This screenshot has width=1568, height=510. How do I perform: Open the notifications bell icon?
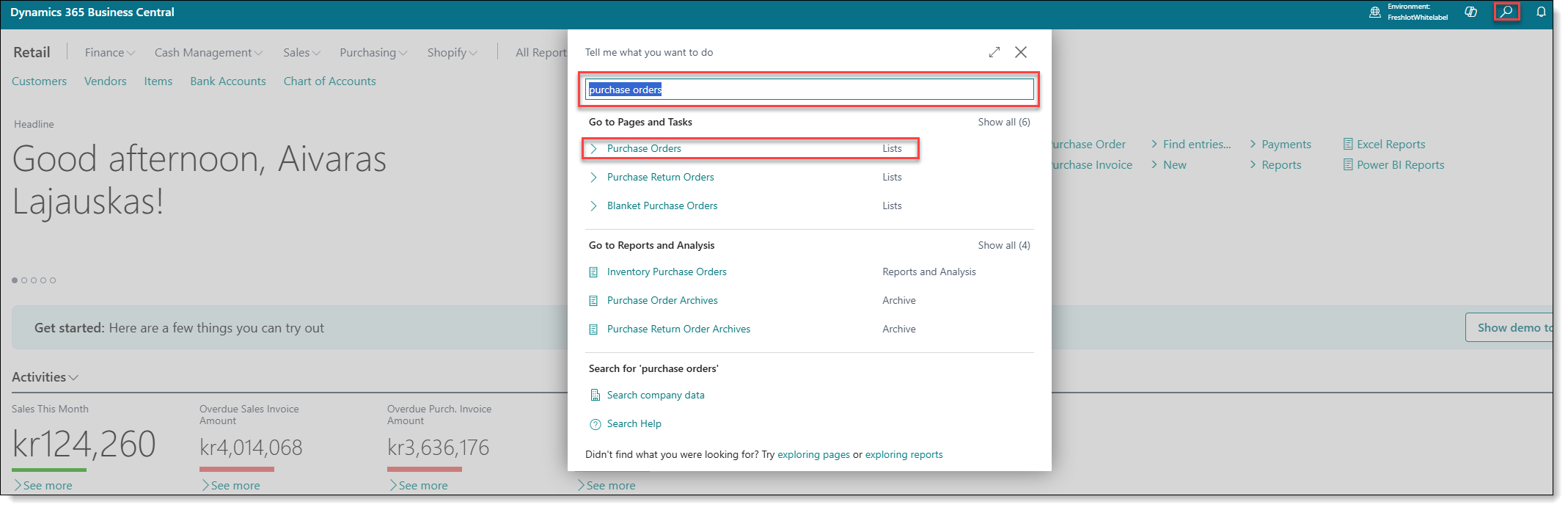pos(1541,12)
